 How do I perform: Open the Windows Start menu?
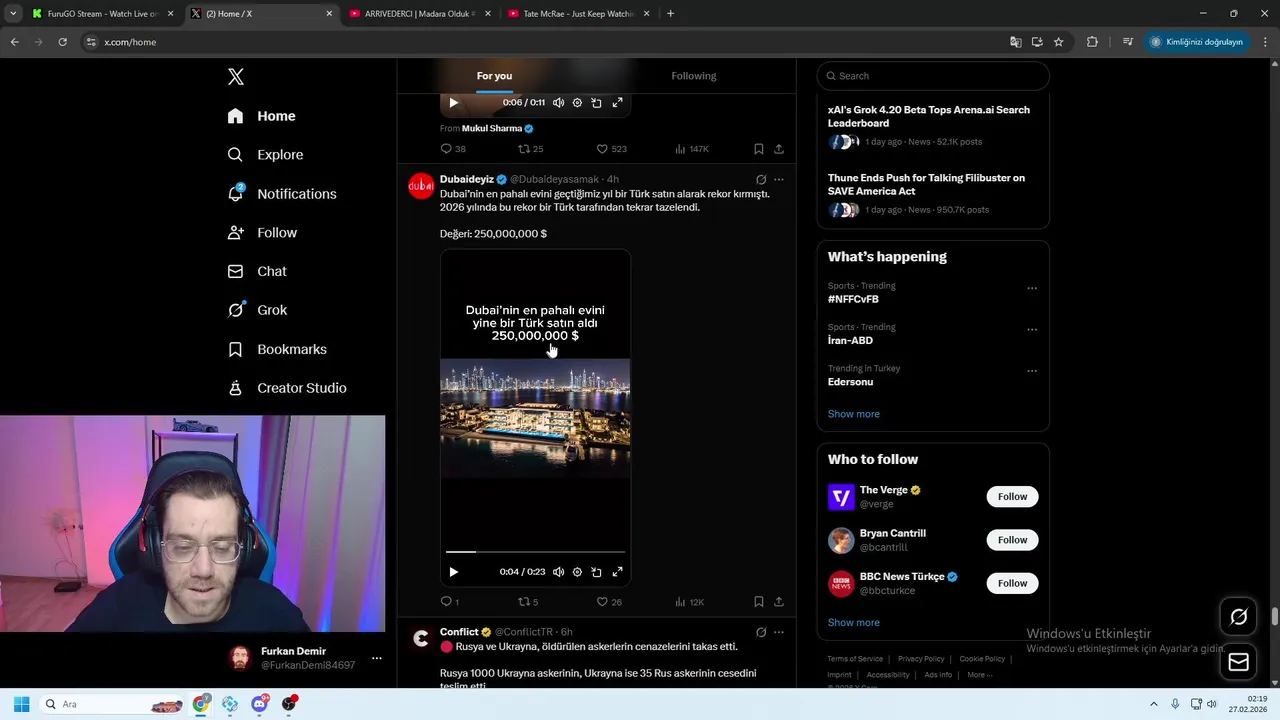click(x=21, y=704)
